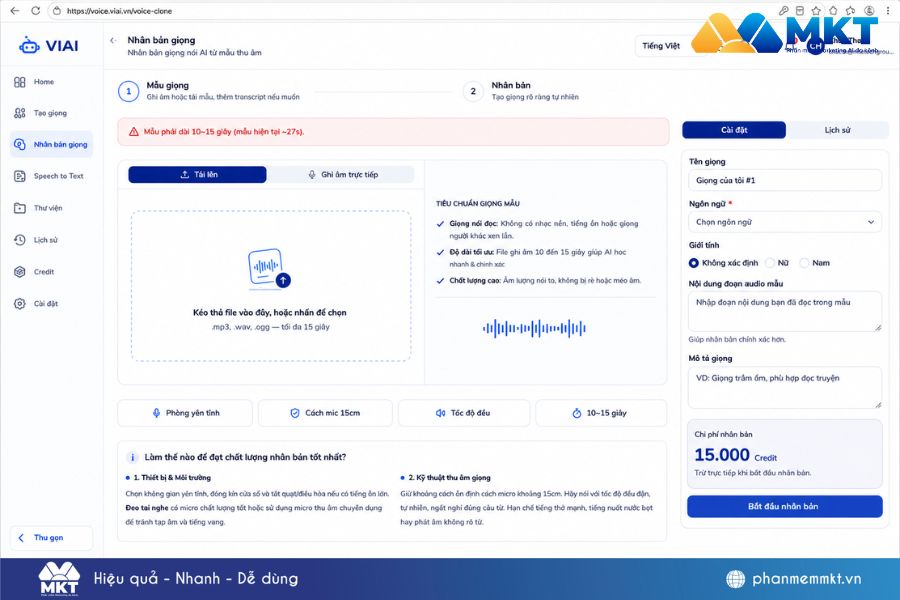The image size is (900, 600).
Task: Click the password key icon in browser
Action: (783, 10)
